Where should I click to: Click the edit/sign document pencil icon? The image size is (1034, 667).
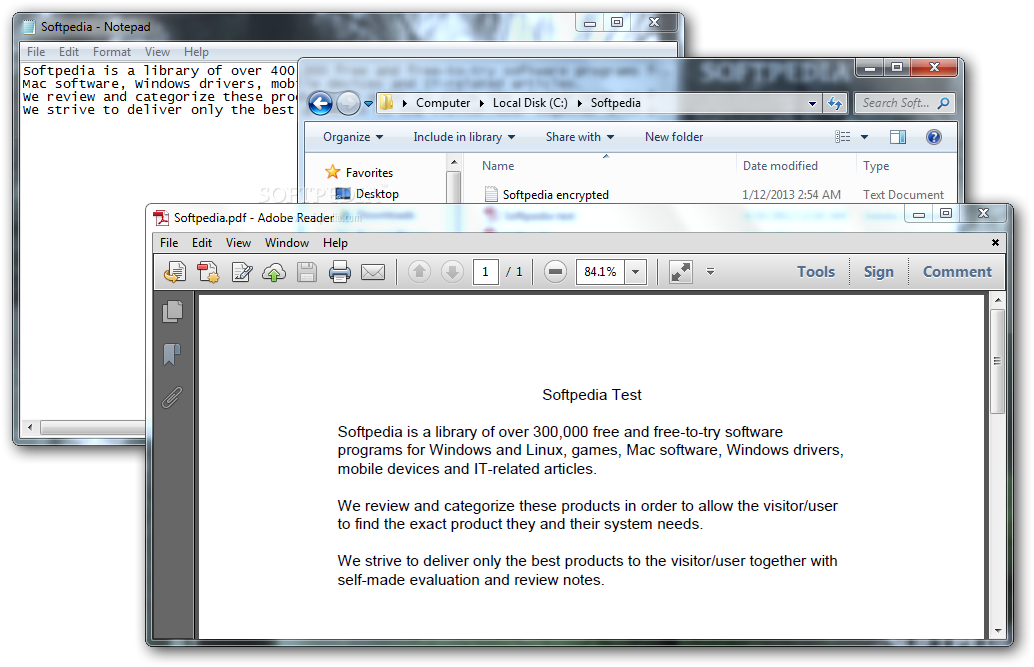[241, 272]
